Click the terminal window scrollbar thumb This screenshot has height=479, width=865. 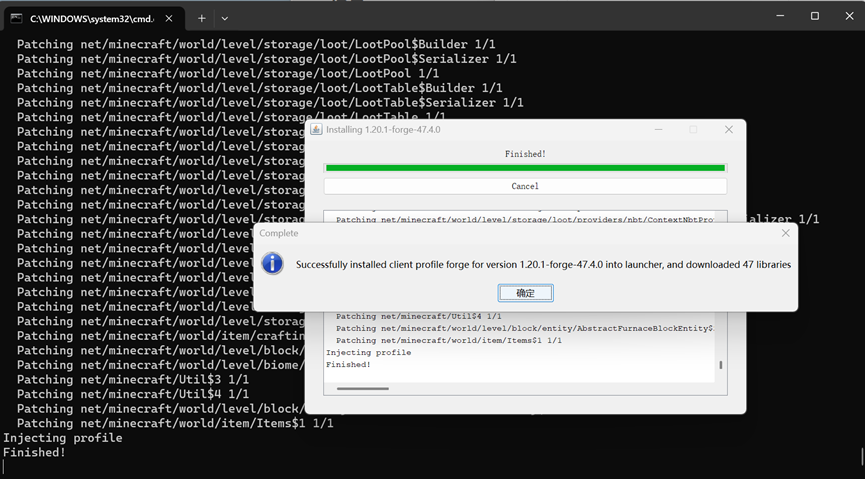pos(862,457)
